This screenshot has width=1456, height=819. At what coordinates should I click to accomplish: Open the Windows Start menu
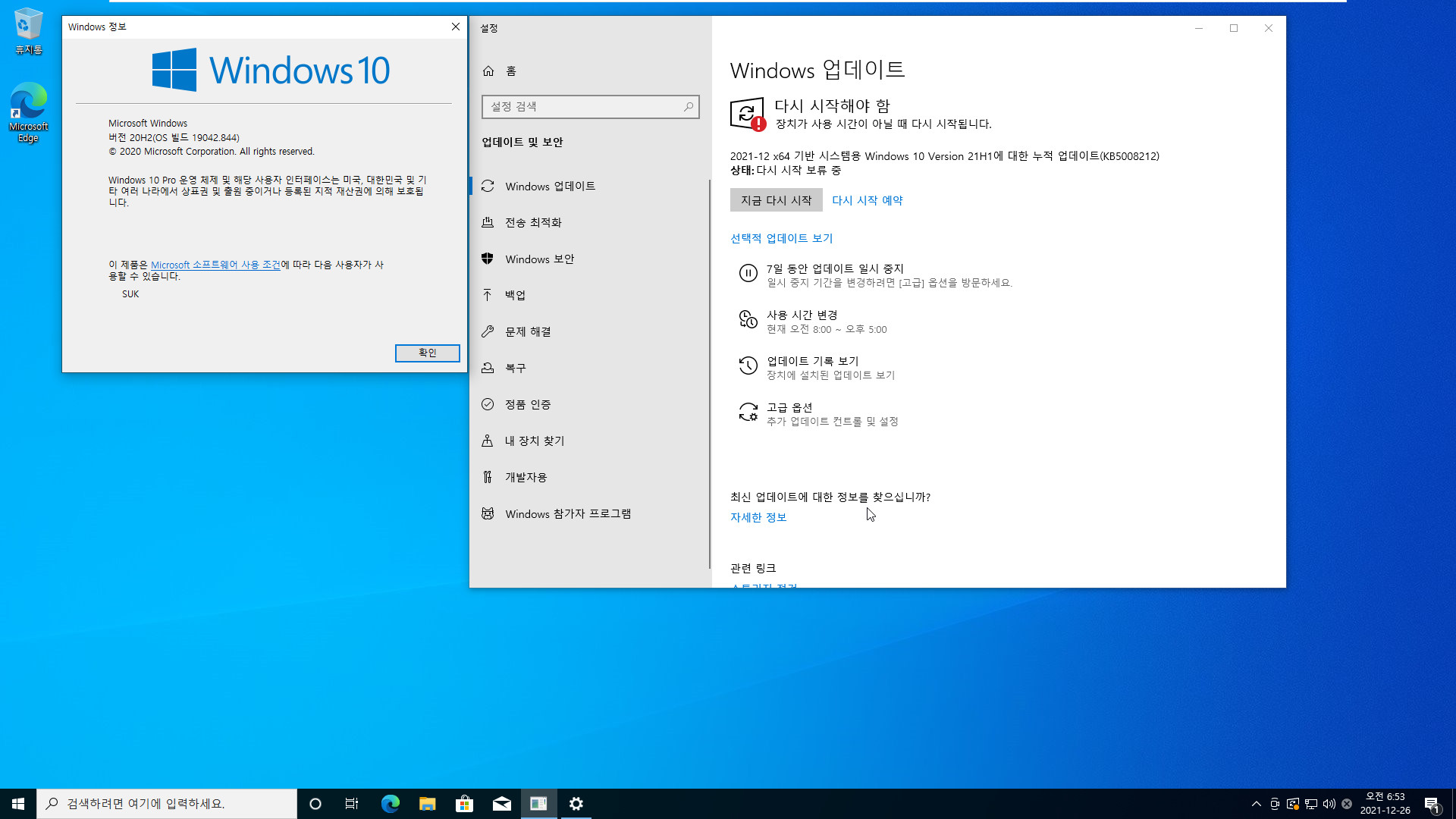(x=18, y=804)
